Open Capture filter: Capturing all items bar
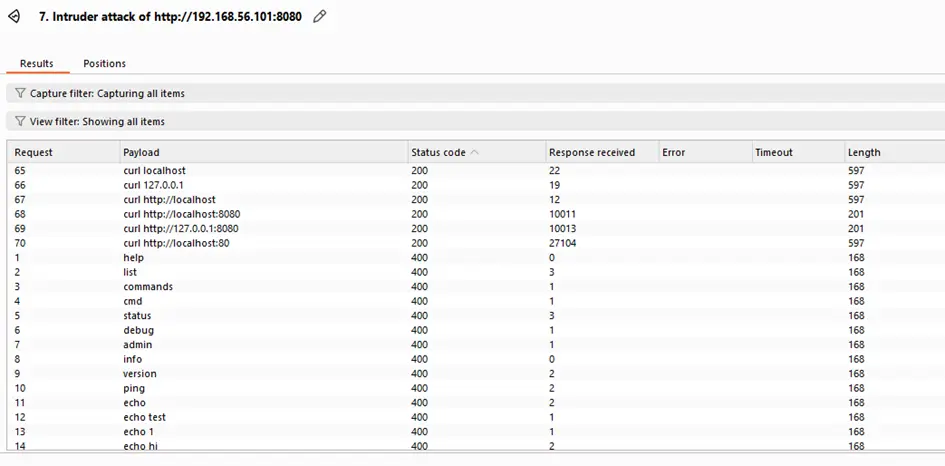This screenshot has height=466, width=945. 476,93
